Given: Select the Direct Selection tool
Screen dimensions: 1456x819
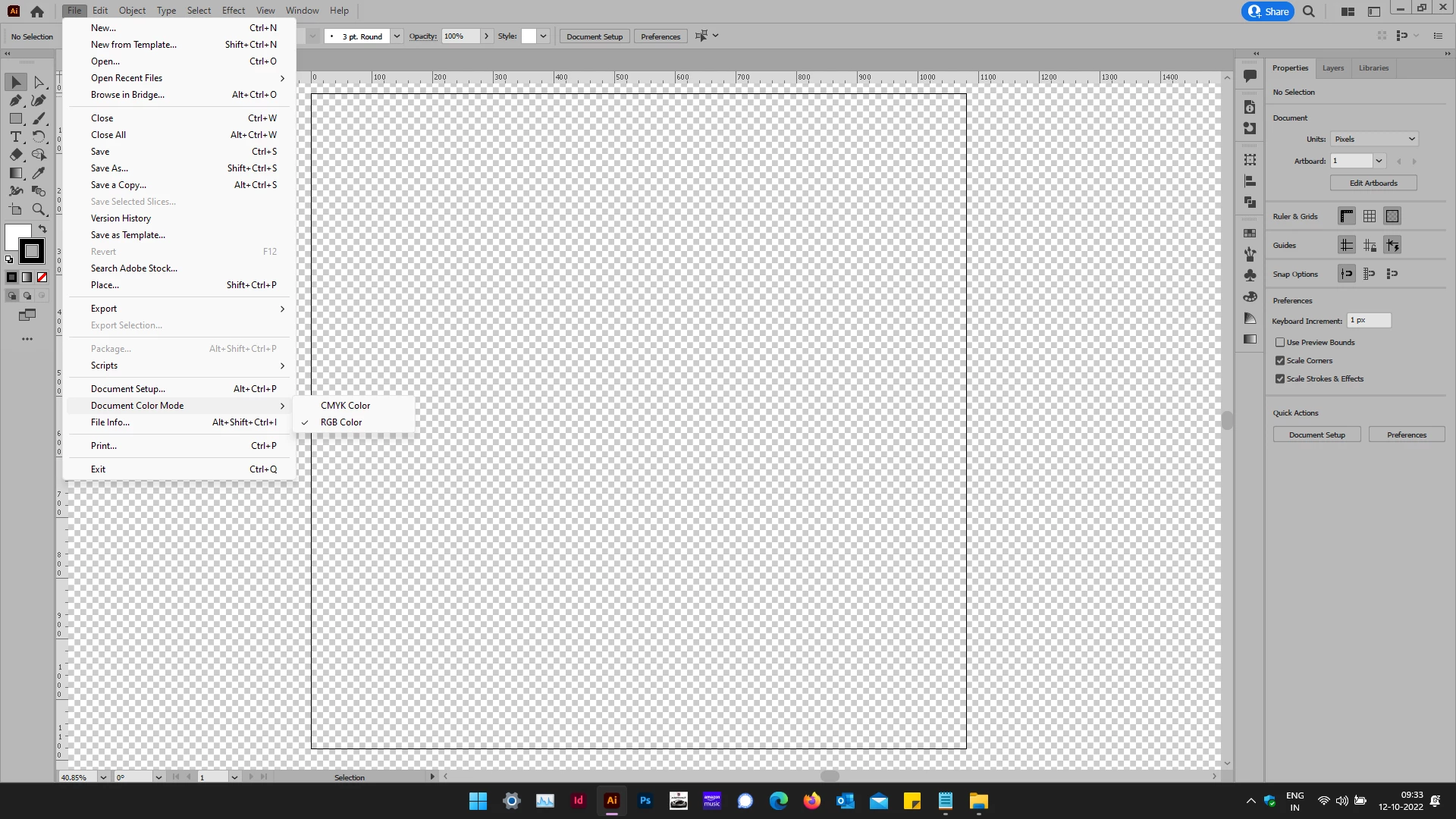Looking at the screenshot, I should click(39, 82).
